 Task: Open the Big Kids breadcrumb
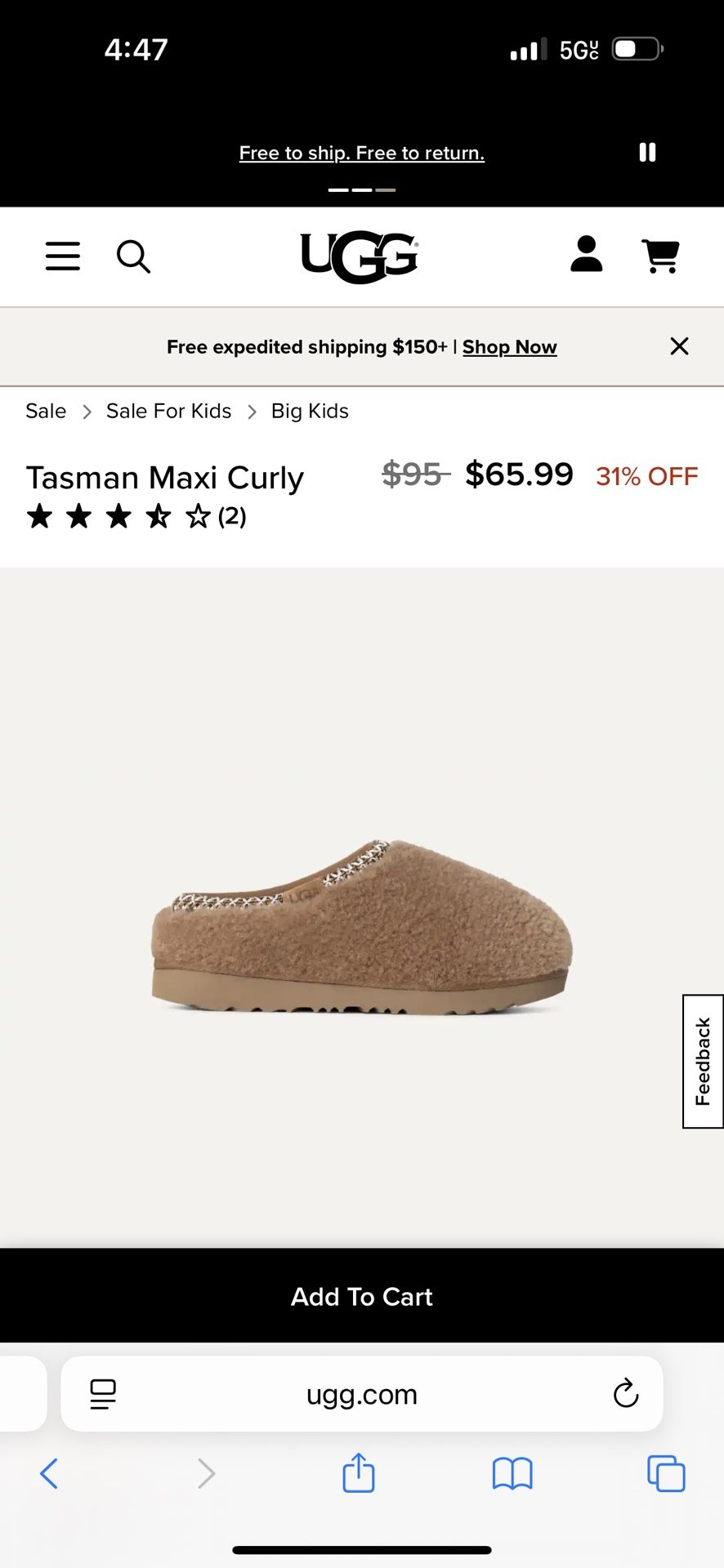tap(310, 411)
